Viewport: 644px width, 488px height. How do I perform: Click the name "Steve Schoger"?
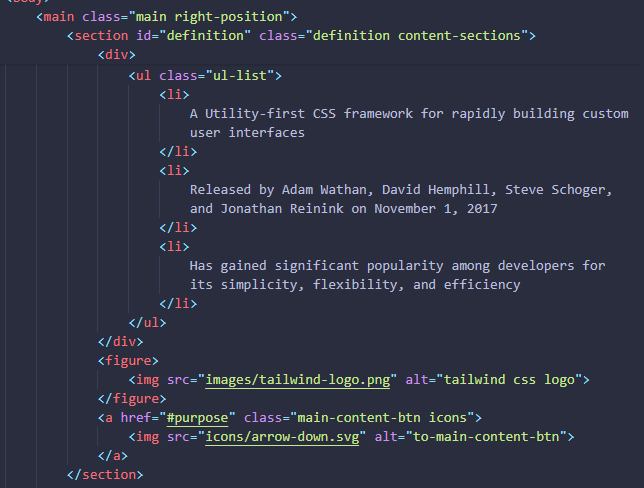(555, 190)
